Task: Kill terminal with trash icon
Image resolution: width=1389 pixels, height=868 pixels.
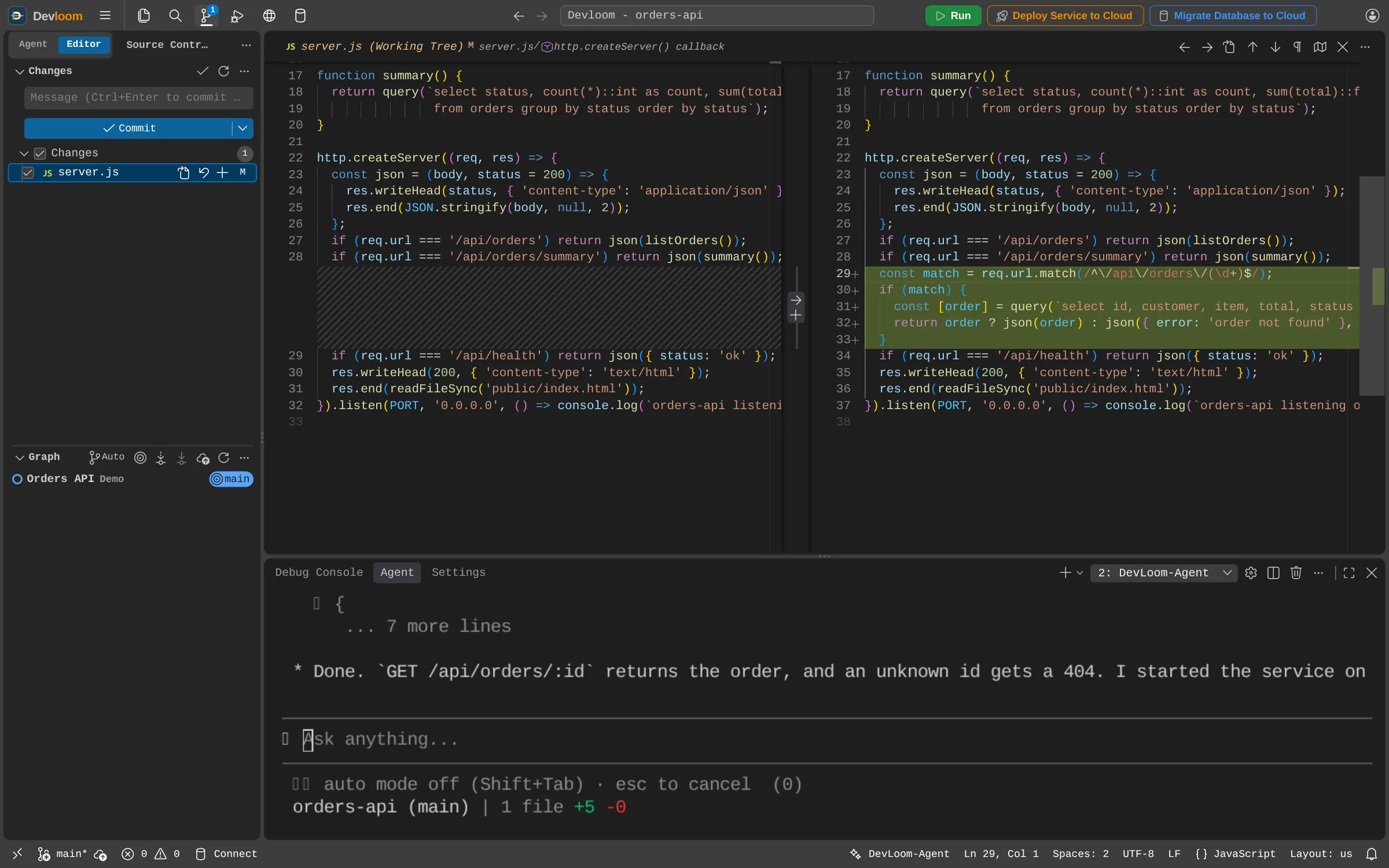Action: (x=1296, y=573)
